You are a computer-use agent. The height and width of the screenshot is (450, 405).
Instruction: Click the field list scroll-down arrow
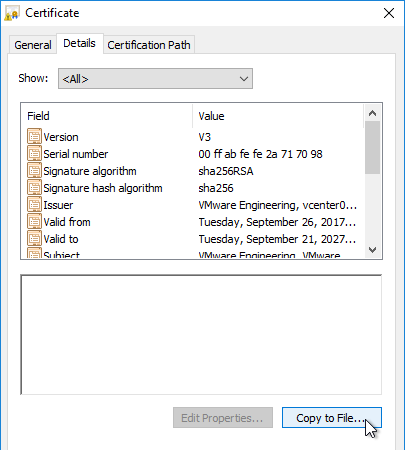click(x=372, y=249)
